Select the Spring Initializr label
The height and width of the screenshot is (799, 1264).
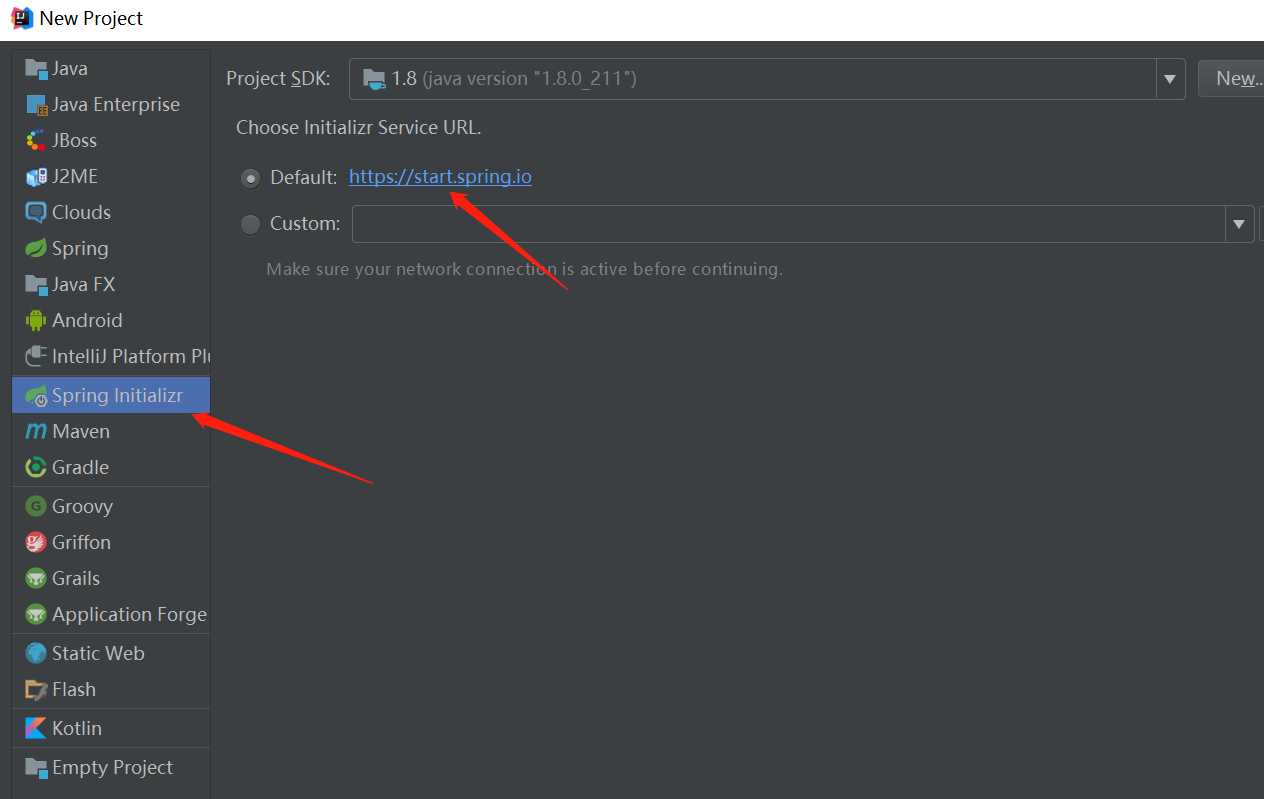pos(117,396)
